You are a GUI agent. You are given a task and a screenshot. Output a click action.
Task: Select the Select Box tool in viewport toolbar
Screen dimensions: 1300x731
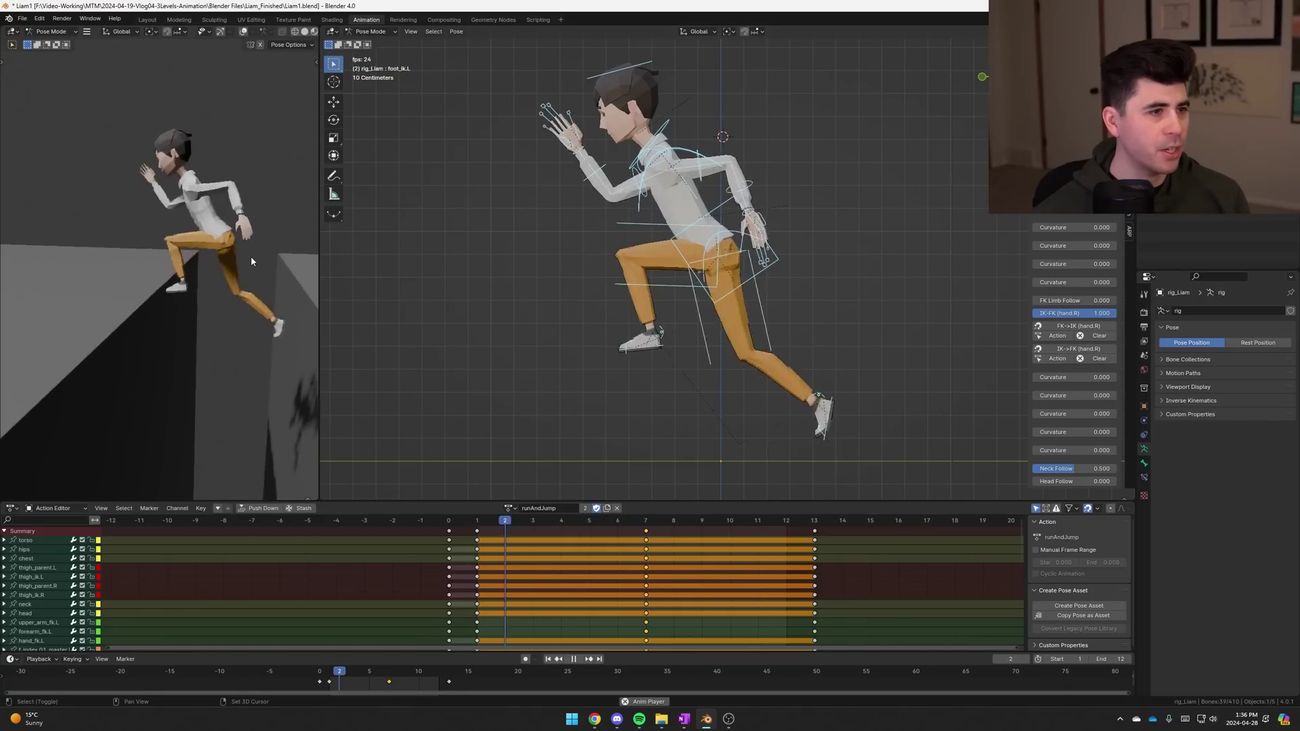pos(334,64)
